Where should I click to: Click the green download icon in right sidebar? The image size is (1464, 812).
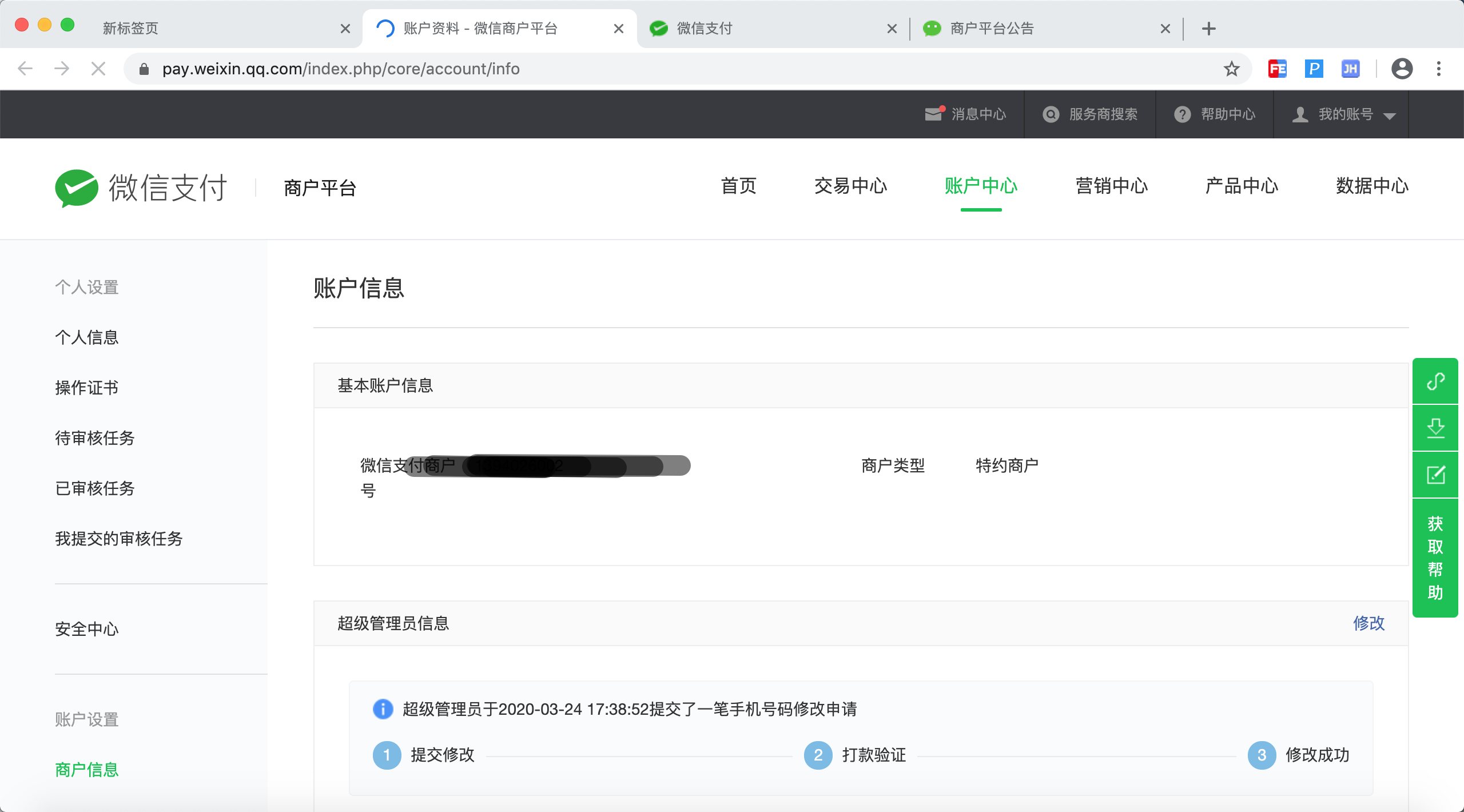coord(1435,428)
